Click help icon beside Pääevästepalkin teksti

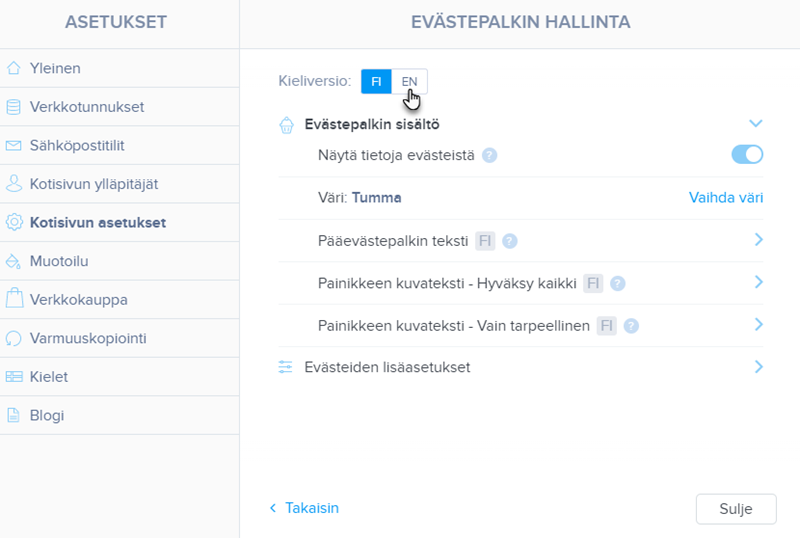tap(510, 241)
